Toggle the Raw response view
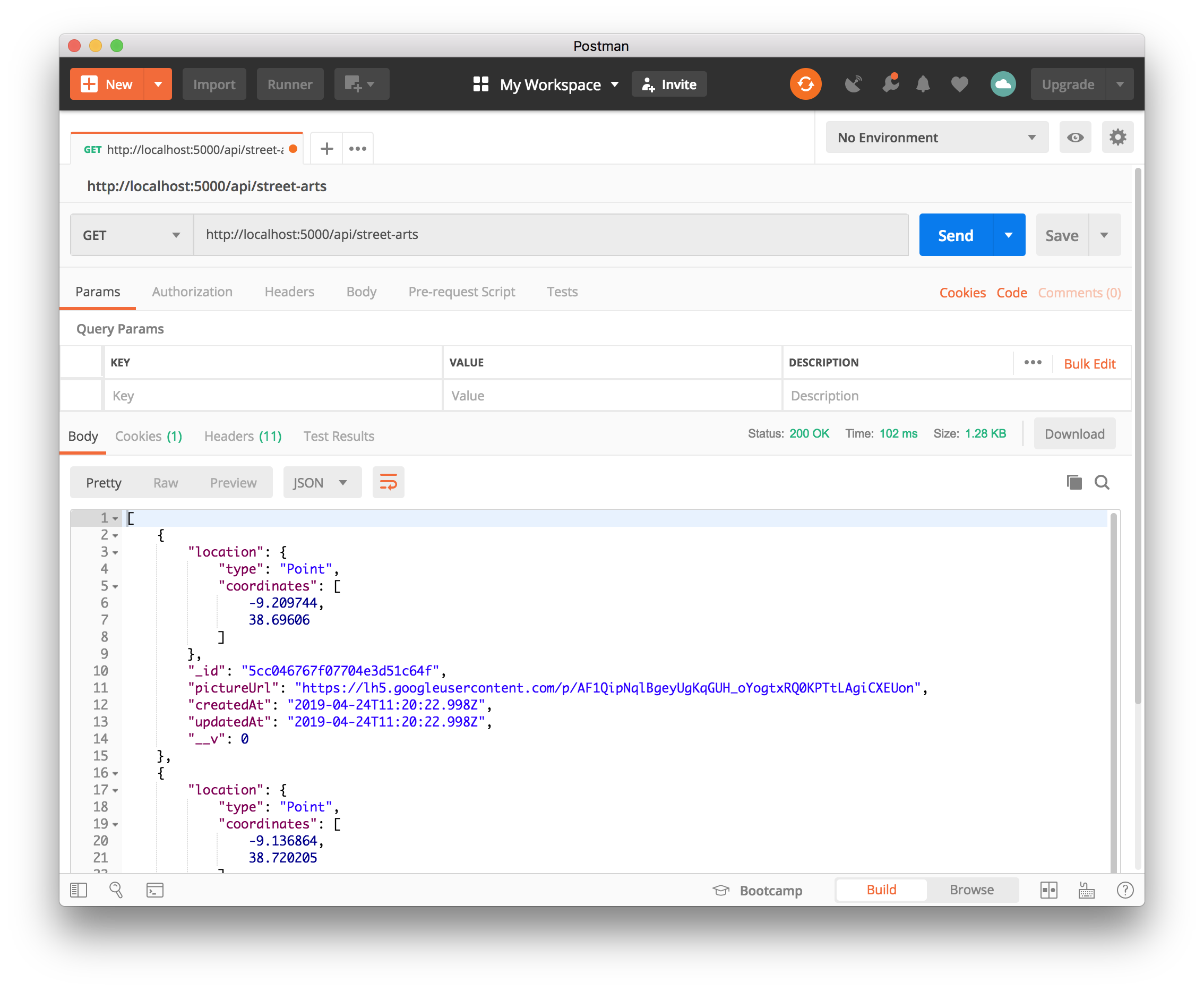The width and height of the screenshot is (1204, 991). pyautogui.click(x=166, y=482)
